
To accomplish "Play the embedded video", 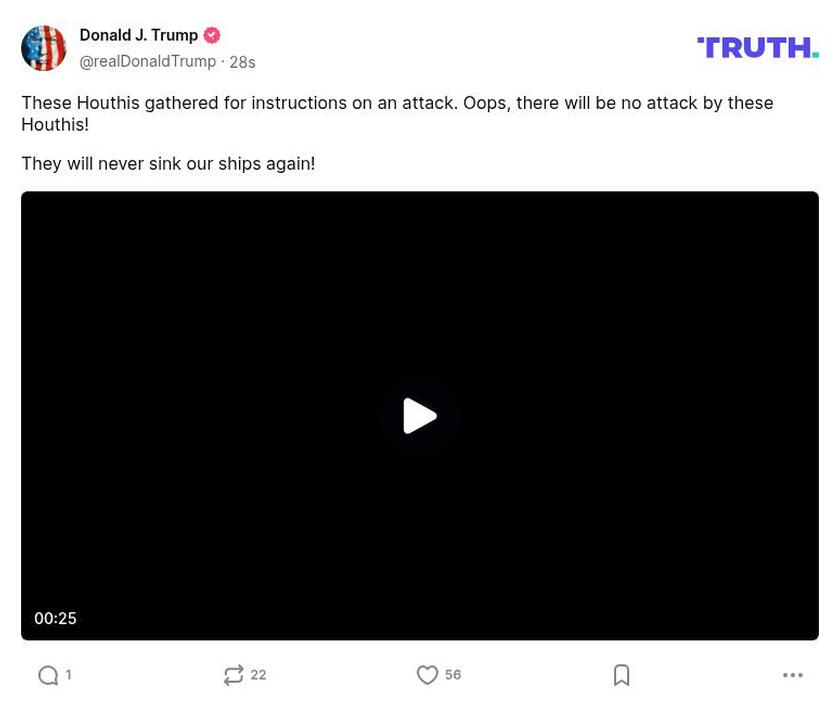I will click(x=420, y=415).
